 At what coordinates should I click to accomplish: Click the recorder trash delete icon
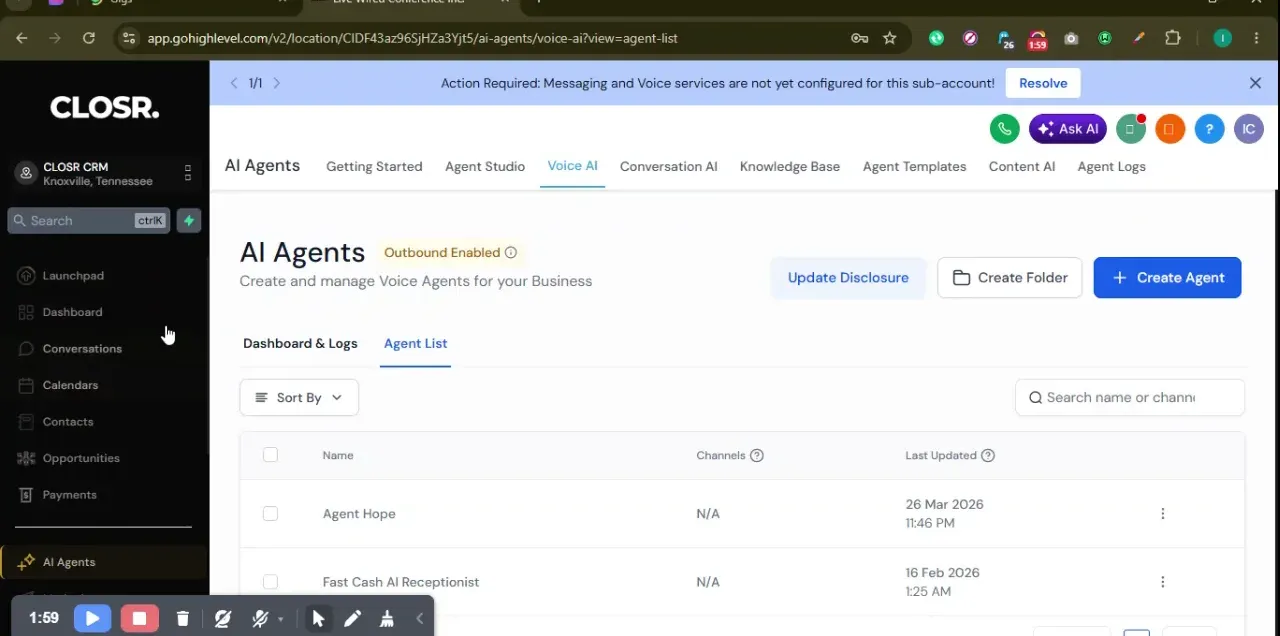tap(183, 619)
